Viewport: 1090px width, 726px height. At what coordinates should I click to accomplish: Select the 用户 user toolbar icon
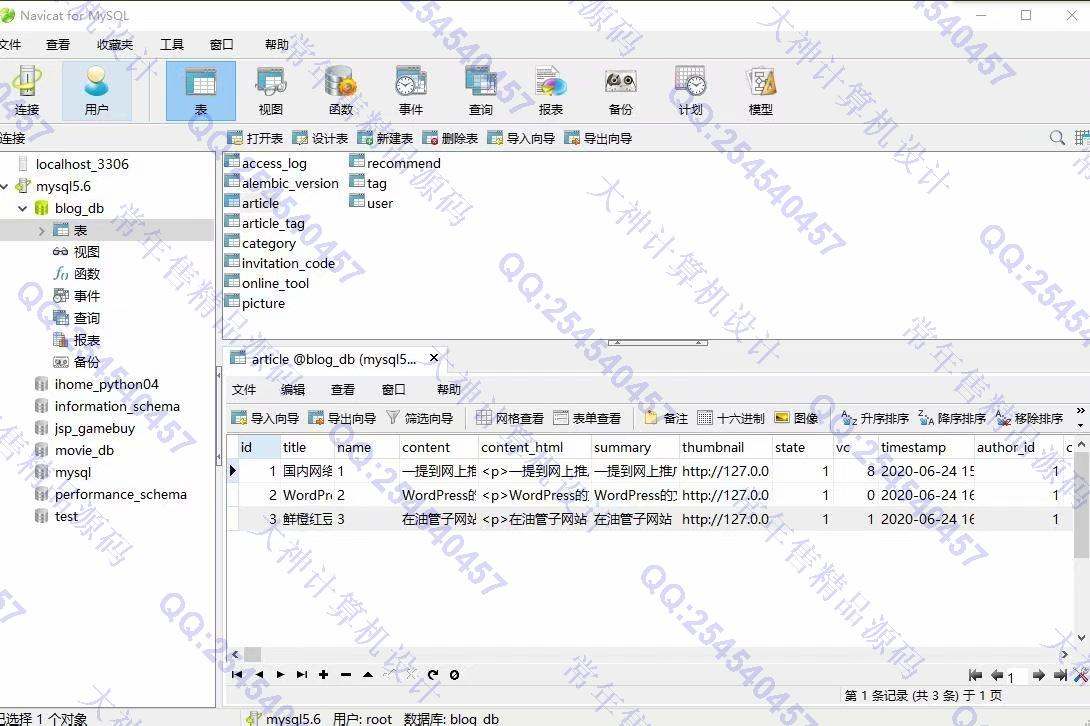[97, 91]
